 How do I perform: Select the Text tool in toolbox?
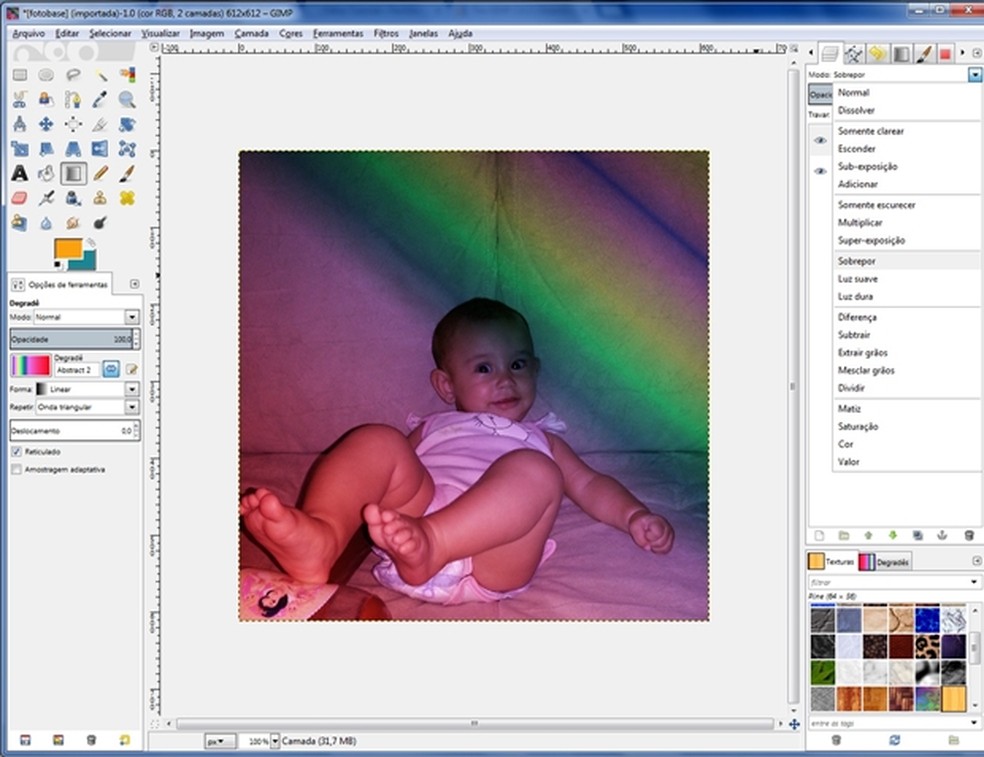pyautogui.click(x=19, y=173)
